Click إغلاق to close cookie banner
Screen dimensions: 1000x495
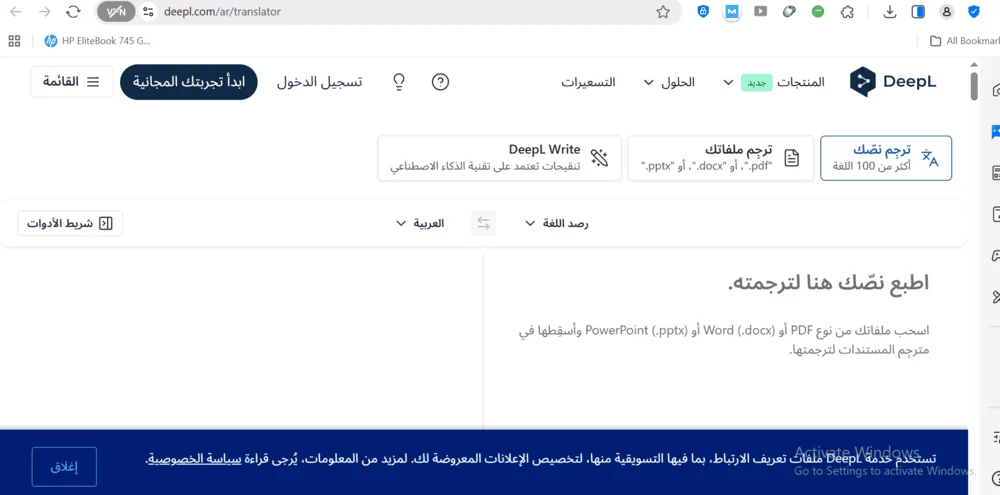pos(64,467)
